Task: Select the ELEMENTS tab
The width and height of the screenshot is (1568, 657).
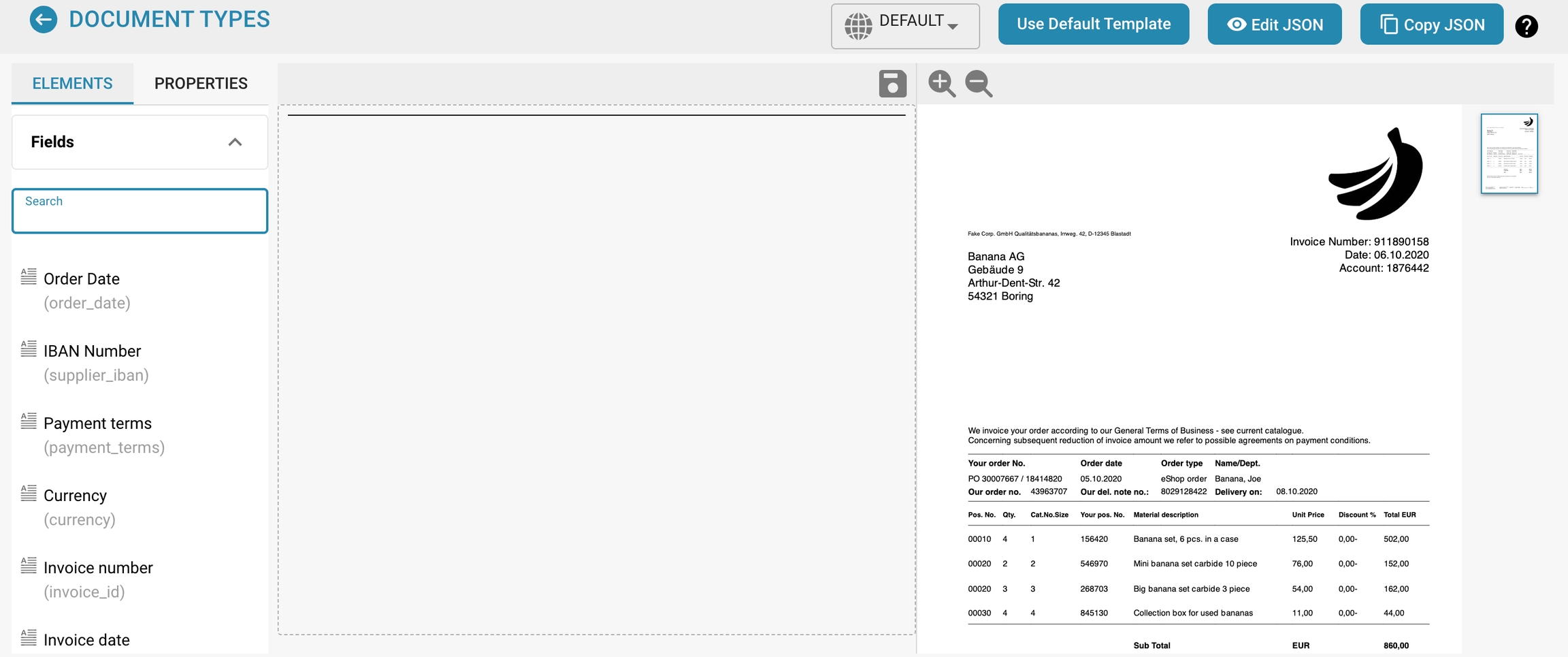Action: (72, 84)
